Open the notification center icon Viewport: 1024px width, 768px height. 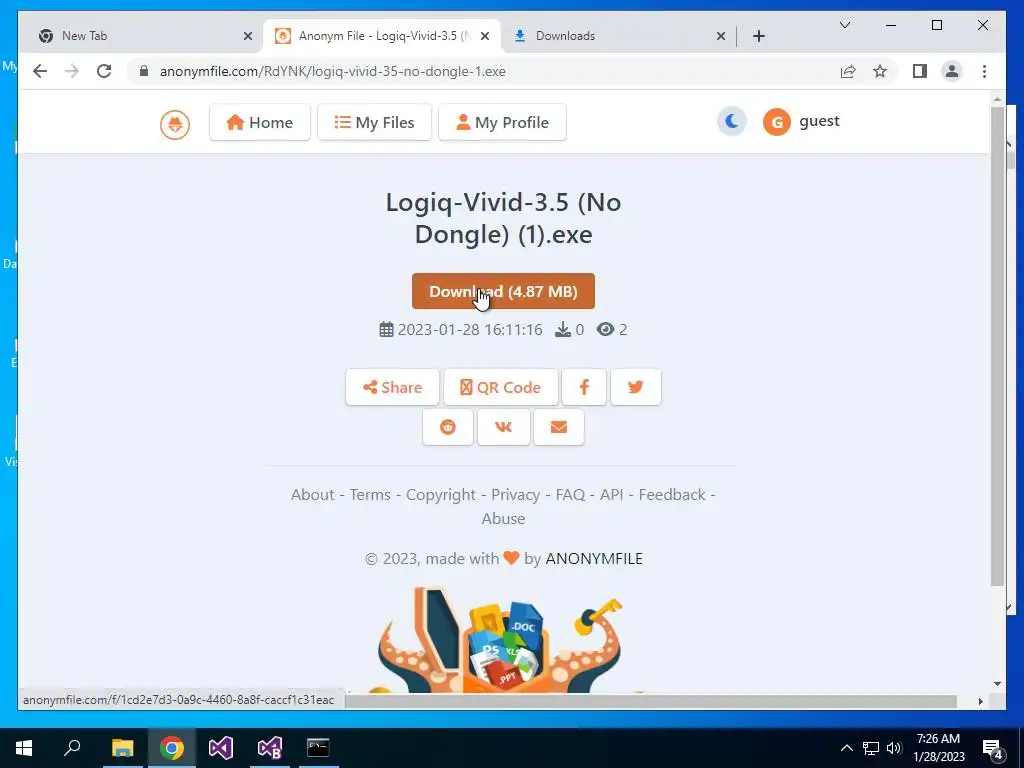tap(992, 748)
